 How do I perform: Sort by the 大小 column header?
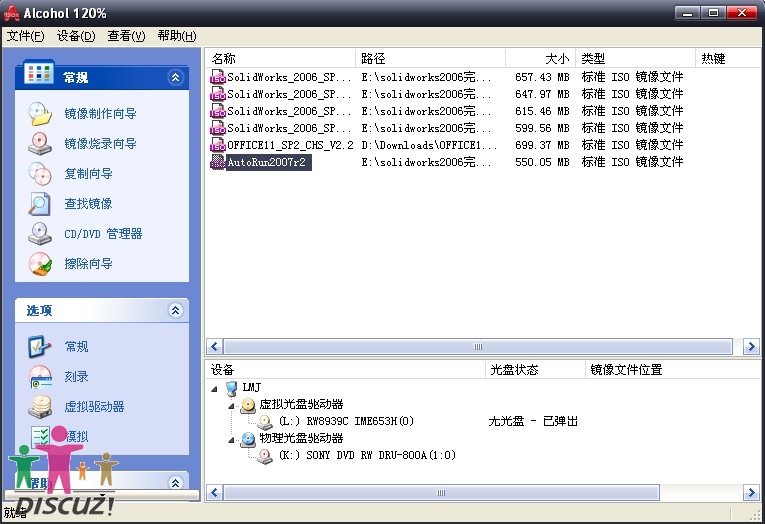(x=541, y=59)
